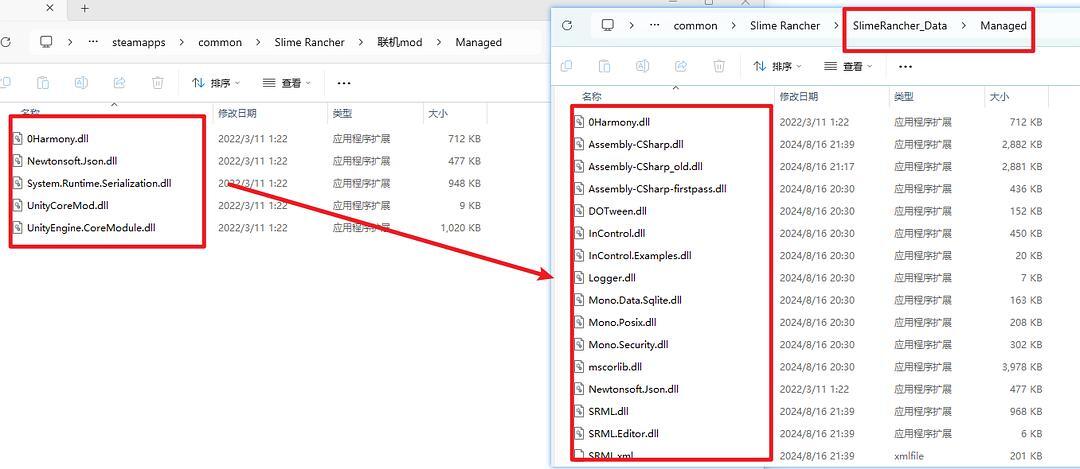Click file icon of mscorlib.dll
The height and width of the screenshot is (469, 1080).
pos(579,366)
